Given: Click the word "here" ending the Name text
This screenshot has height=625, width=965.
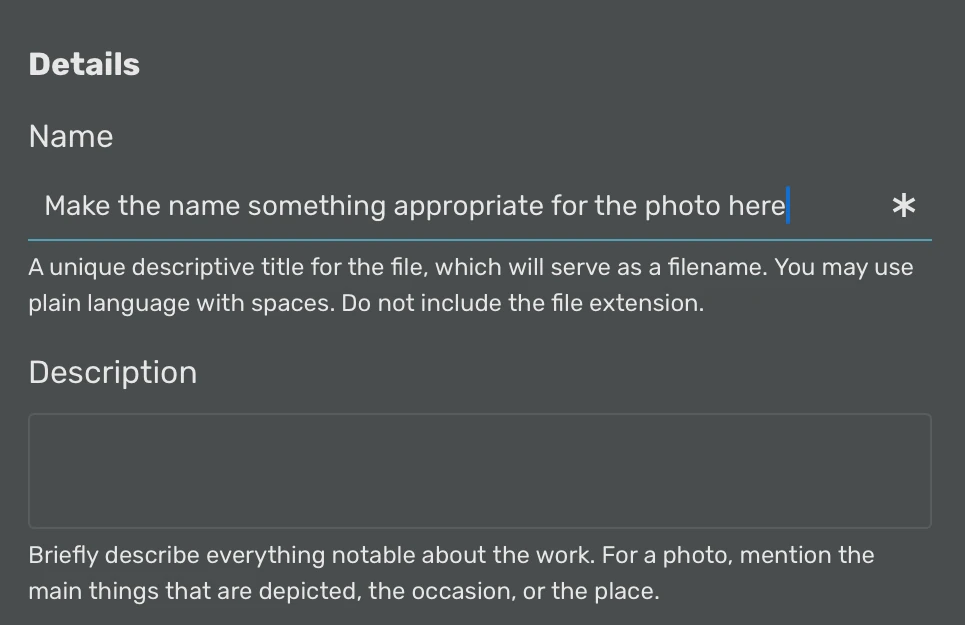Looking at the screenshot, I should (756, 206).
